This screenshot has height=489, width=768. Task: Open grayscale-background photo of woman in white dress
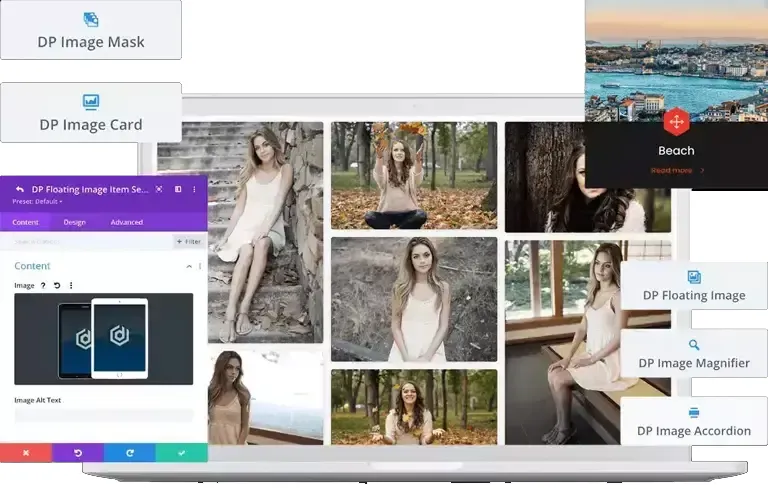[414, 299]
